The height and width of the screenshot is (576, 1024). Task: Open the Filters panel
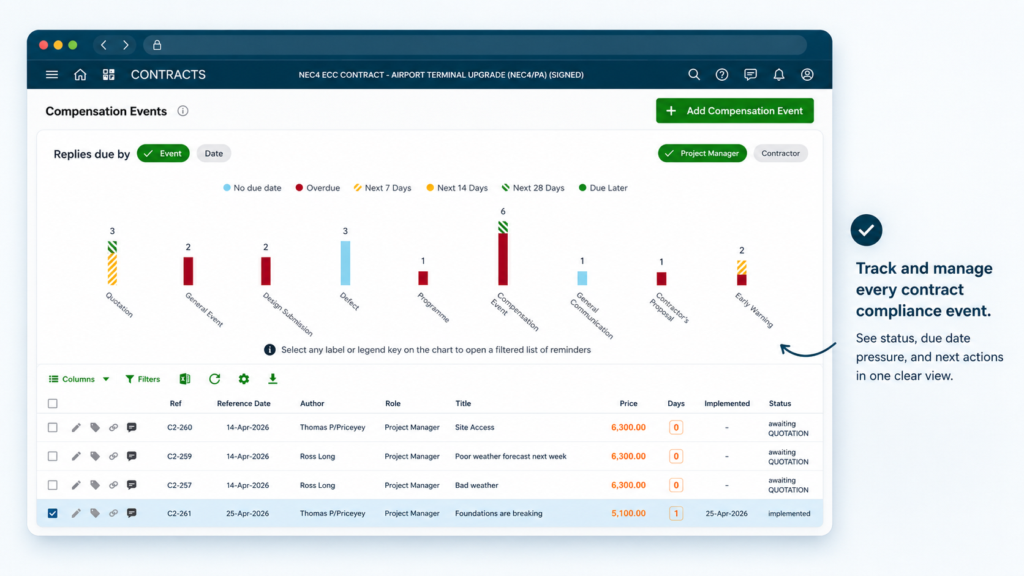(x=142, y=379)
